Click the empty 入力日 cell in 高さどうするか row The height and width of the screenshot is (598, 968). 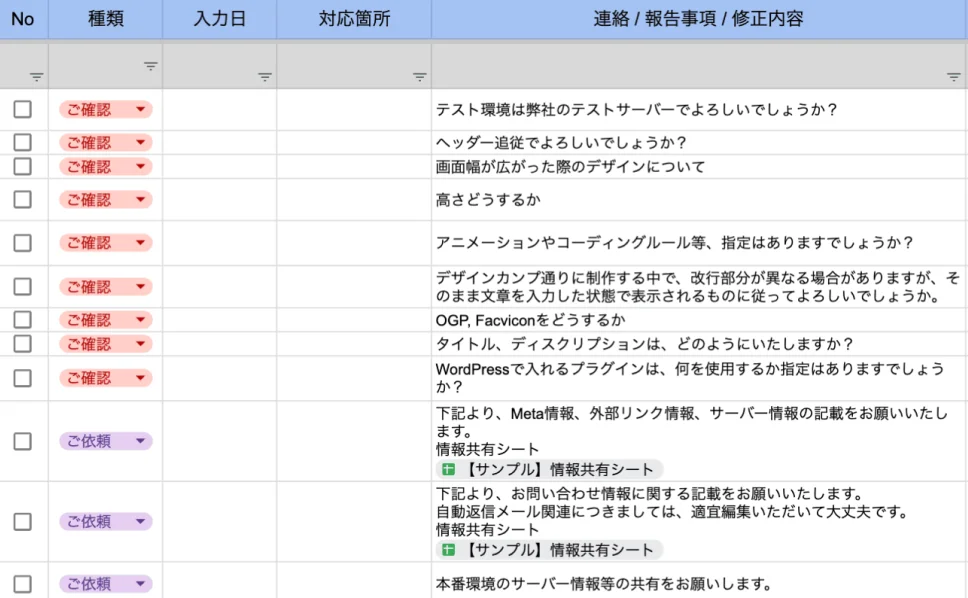click(x=220, y=199)
